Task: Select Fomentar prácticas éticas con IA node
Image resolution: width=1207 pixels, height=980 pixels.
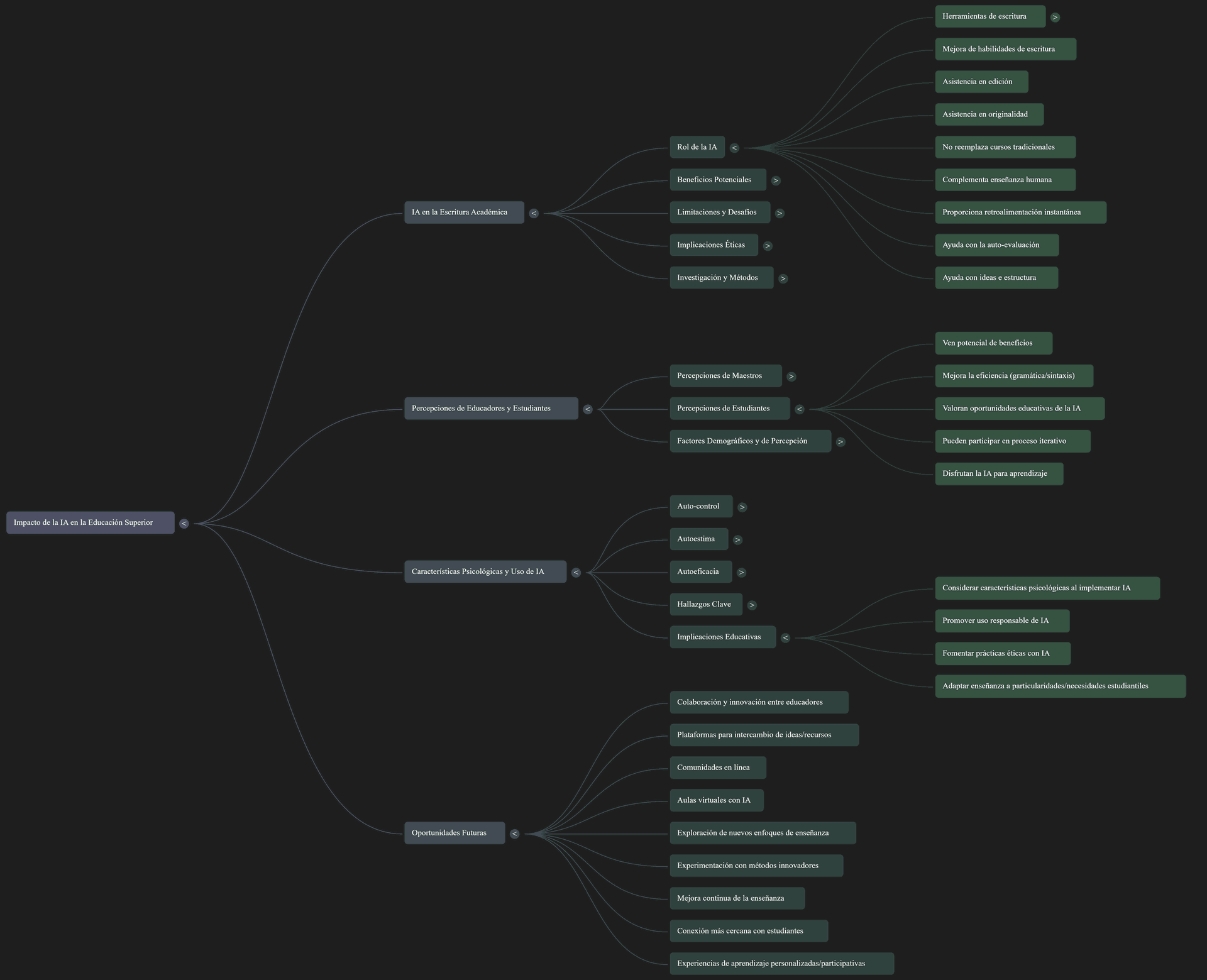Action: (1003, 654)
